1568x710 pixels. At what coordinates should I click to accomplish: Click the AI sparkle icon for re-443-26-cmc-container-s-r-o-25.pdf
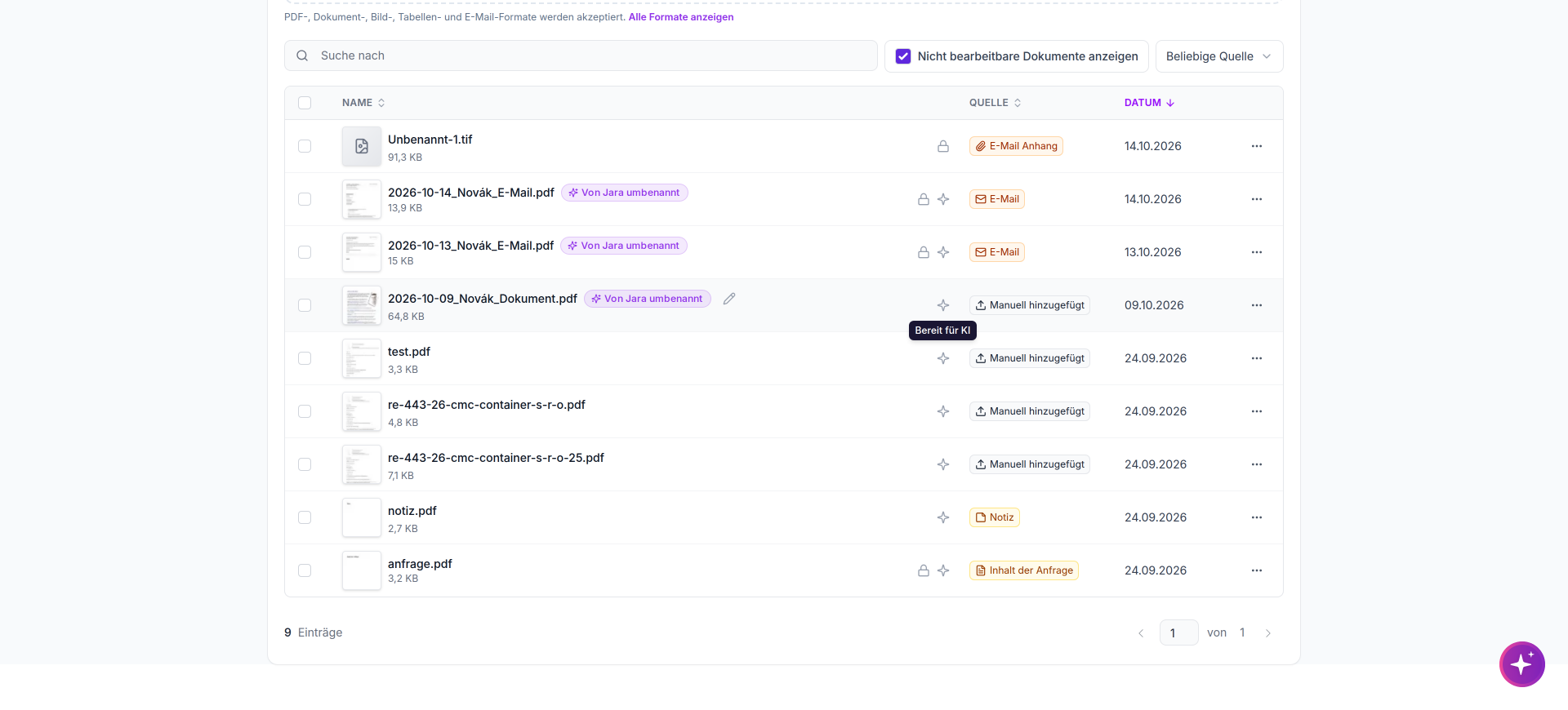(x=943, y=464)
